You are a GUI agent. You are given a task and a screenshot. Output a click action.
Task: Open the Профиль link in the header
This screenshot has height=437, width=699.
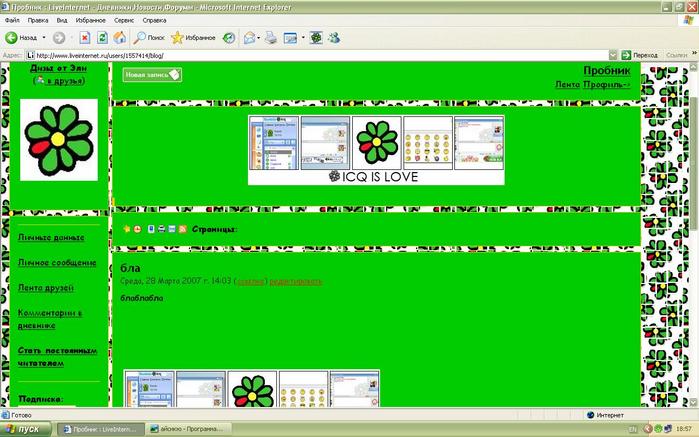607,84
